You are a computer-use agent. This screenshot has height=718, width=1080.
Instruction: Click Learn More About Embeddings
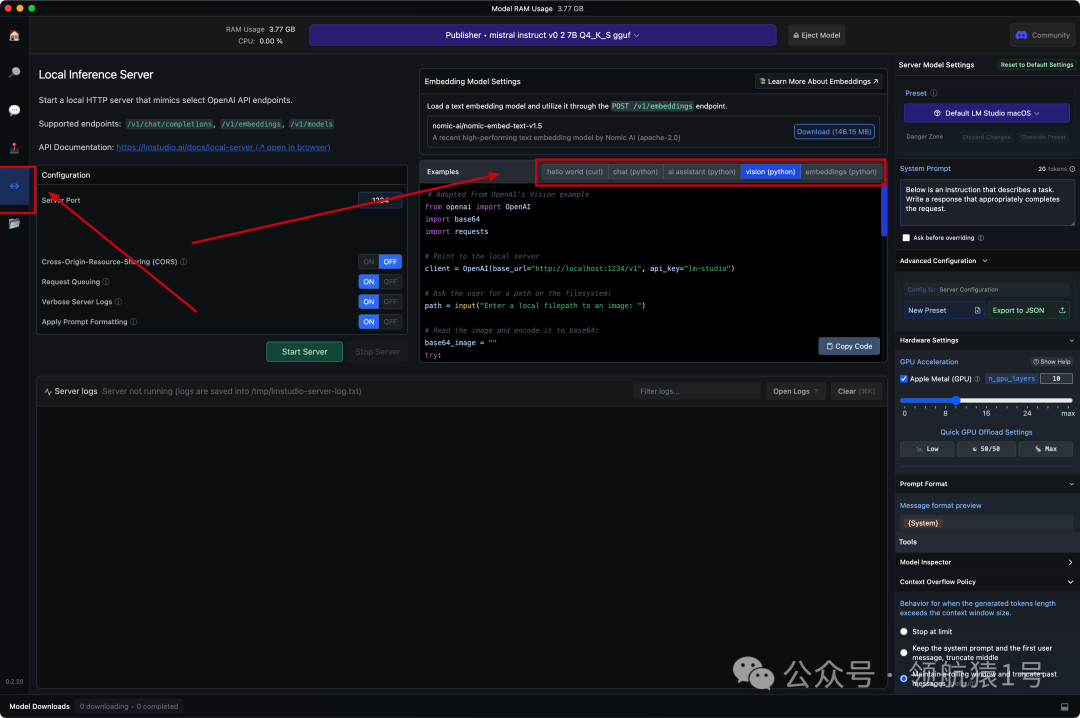[818, 81]
